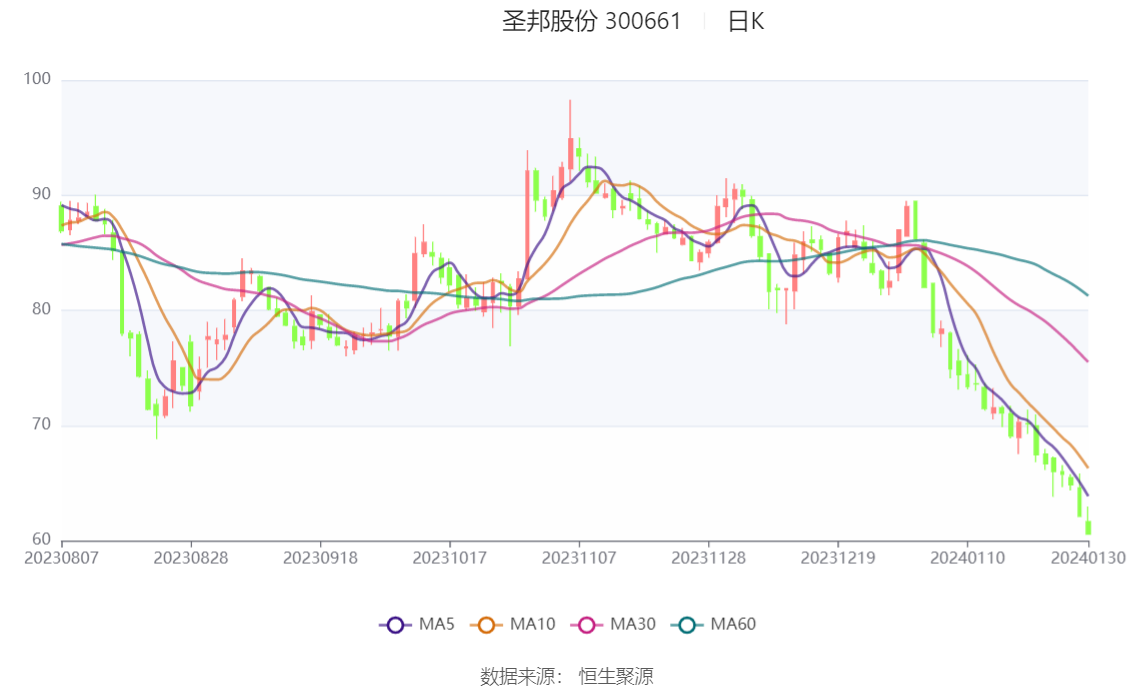Click the 90 price axis label
This screenshot has height=689, width=1134.
click(41, 194)
